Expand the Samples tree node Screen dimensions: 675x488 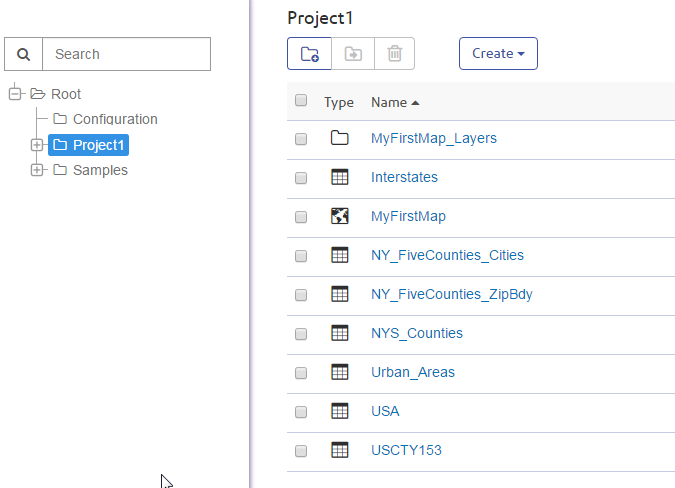(37, 170)
